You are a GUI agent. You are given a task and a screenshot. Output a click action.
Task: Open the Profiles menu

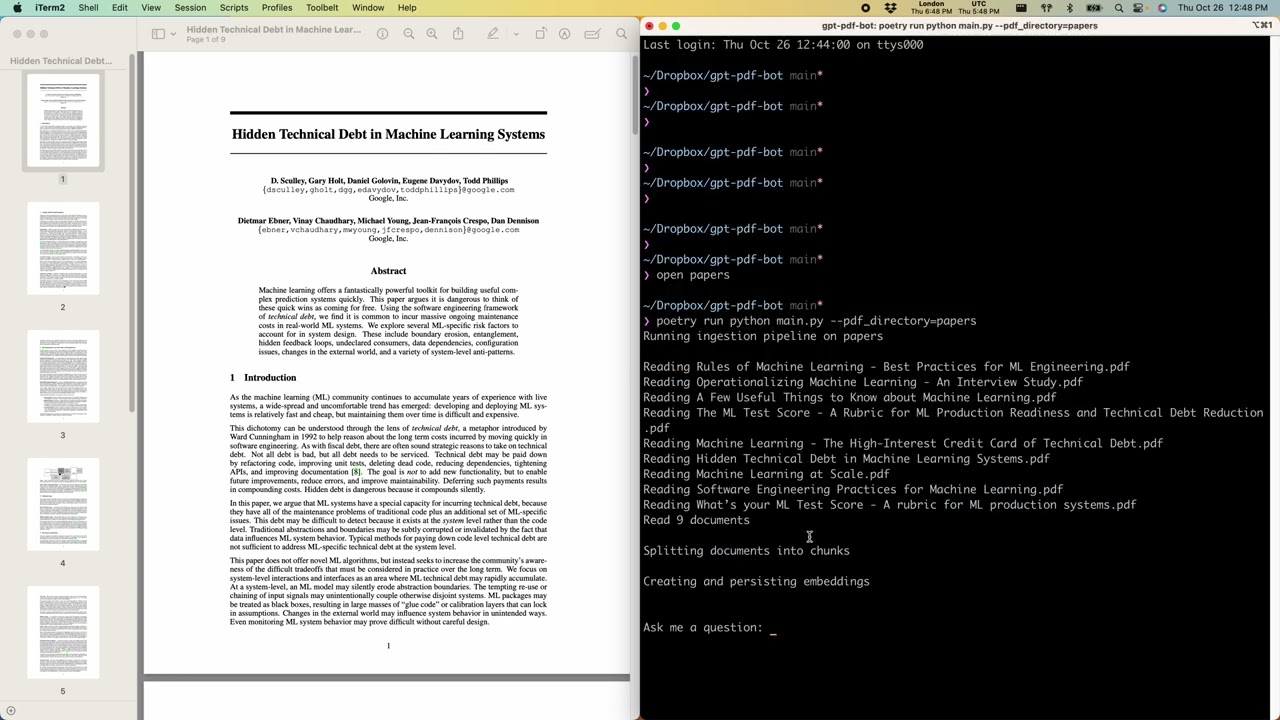pyautogui.click(x=277, y=8)
